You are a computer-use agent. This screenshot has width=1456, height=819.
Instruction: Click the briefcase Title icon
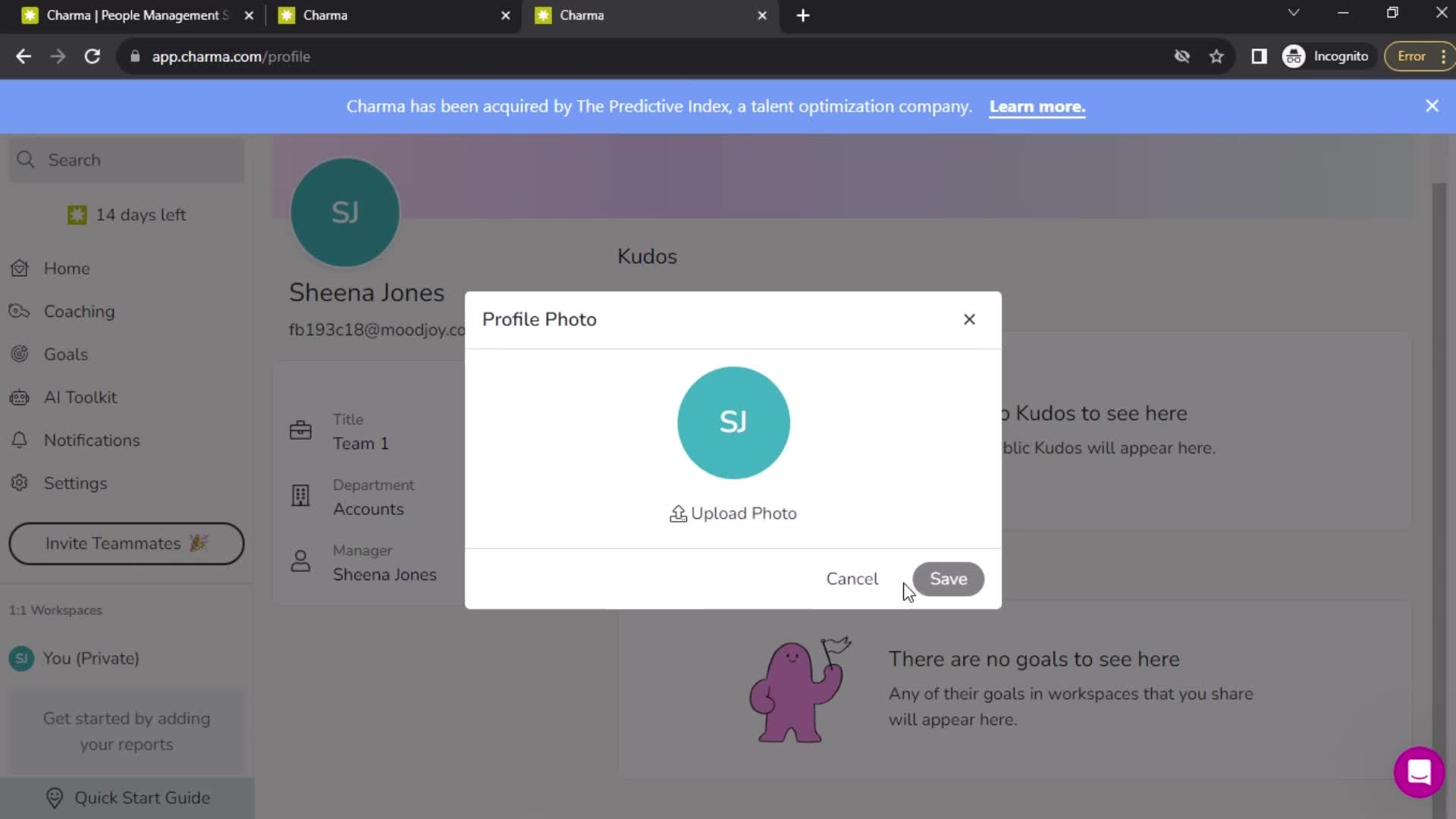(300, 431)
